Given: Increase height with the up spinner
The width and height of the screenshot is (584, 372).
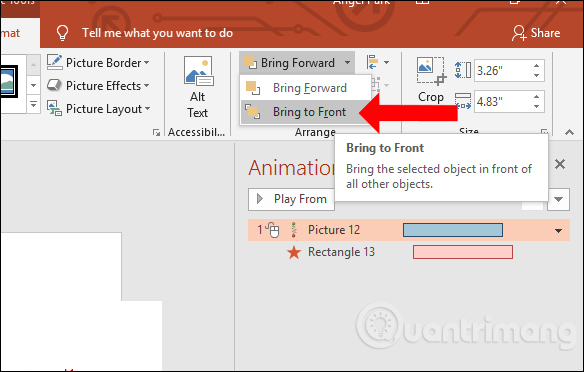Looking at the screenshot, I should pos(536,66).
